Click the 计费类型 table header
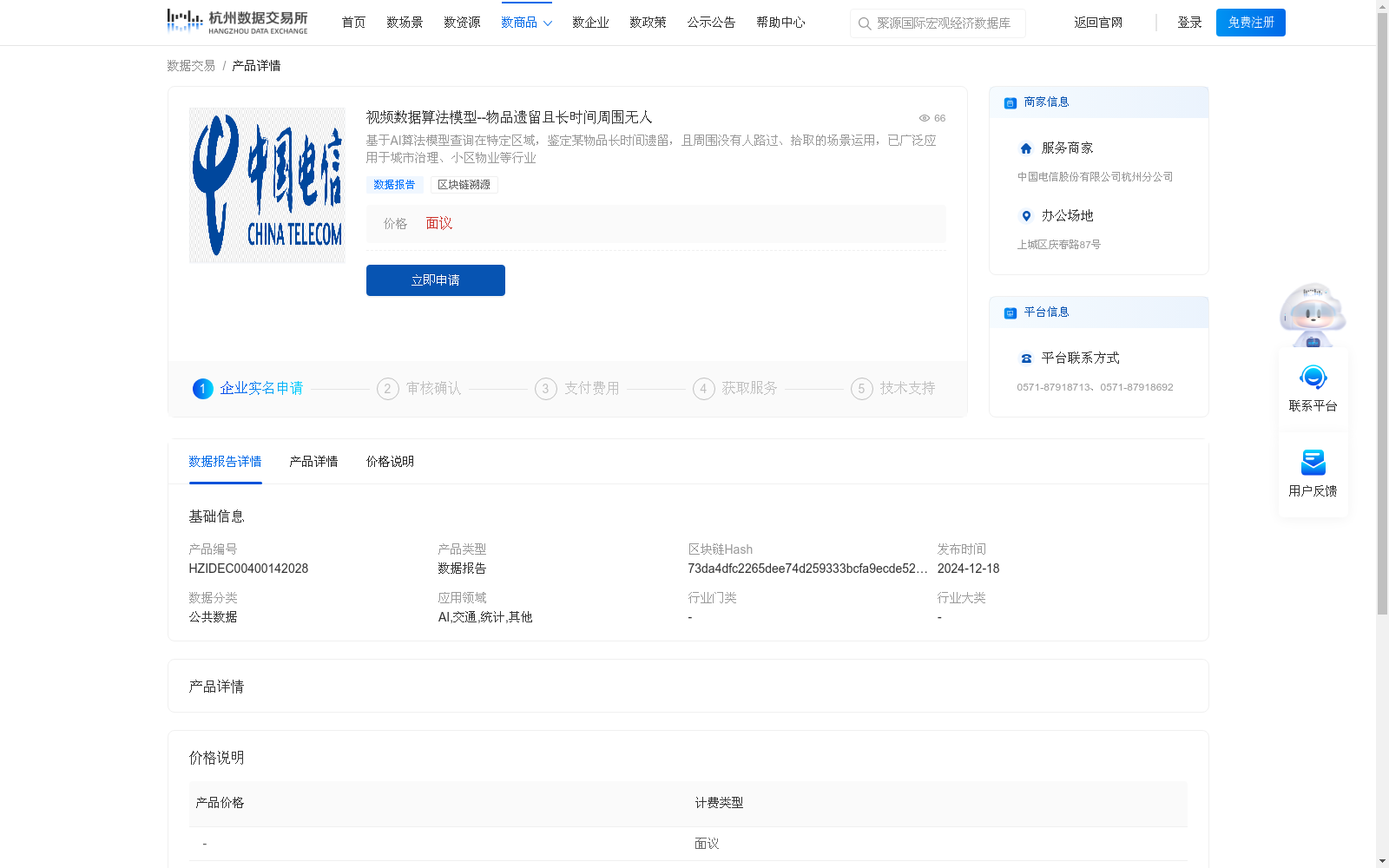The width and height of the screenshot is (1389, 868). [719, 803]
